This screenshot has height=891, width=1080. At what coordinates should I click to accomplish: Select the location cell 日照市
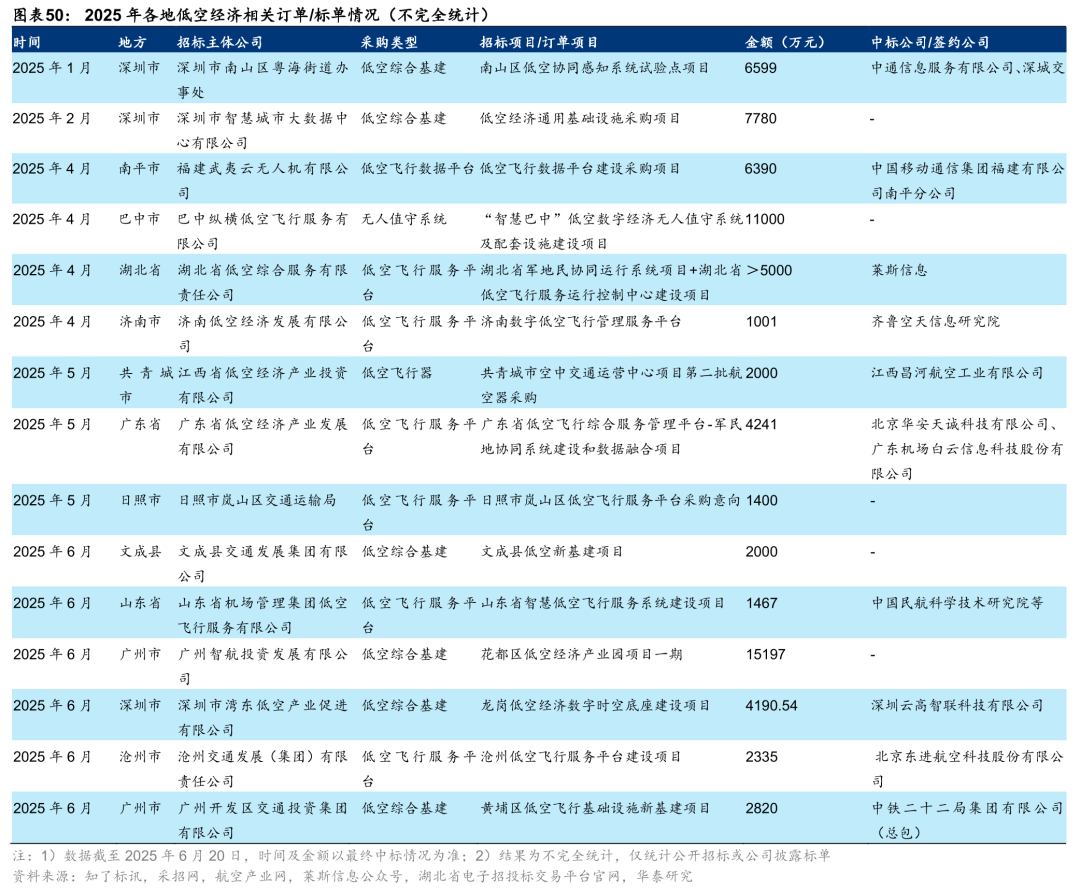(140, 501)
